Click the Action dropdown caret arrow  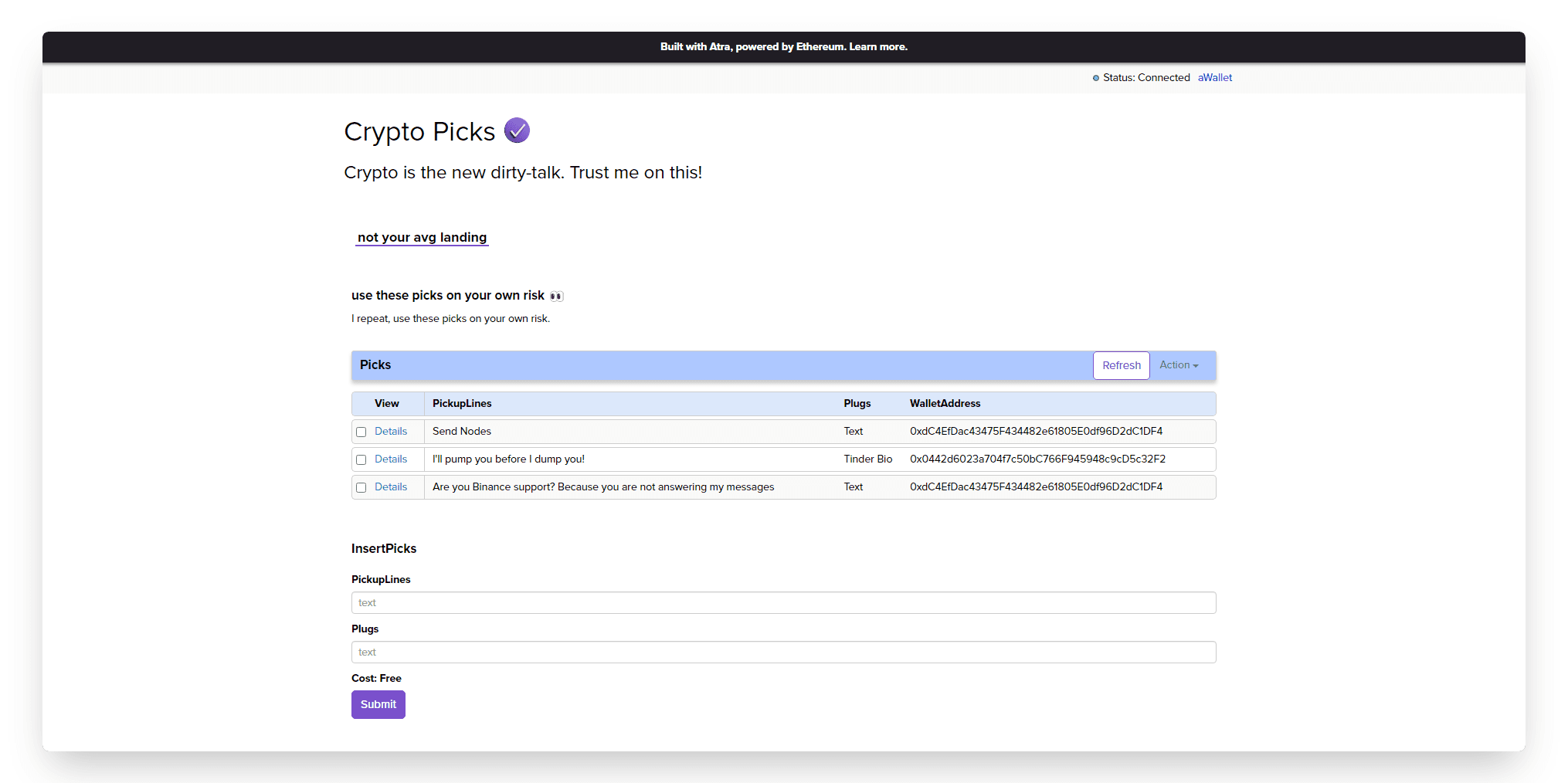(x=1196, y=366)
